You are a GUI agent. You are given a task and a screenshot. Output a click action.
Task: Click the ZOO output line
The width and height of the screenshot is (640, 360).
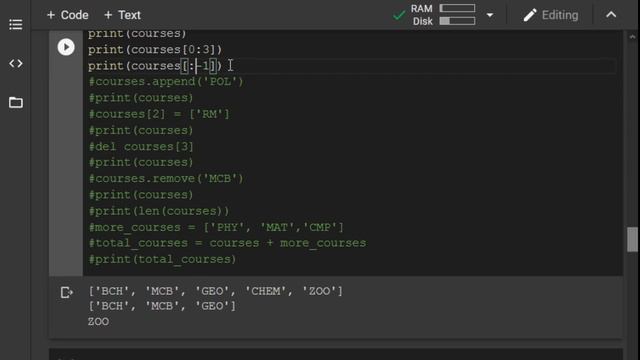click(98, 322)
